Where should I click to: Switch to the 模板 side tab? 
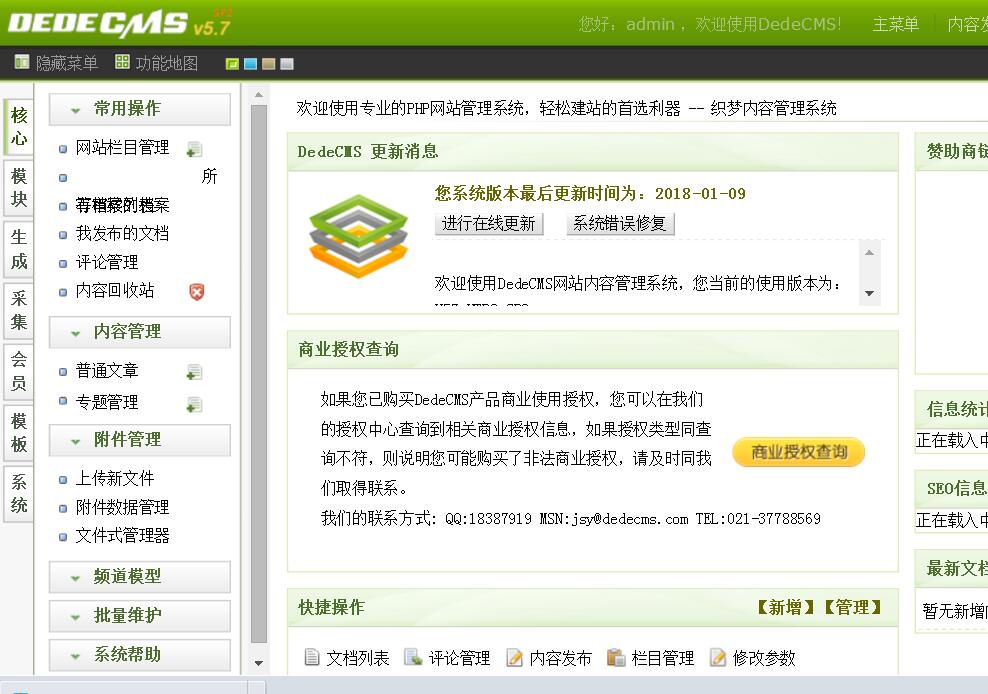[x=19, y=432]
